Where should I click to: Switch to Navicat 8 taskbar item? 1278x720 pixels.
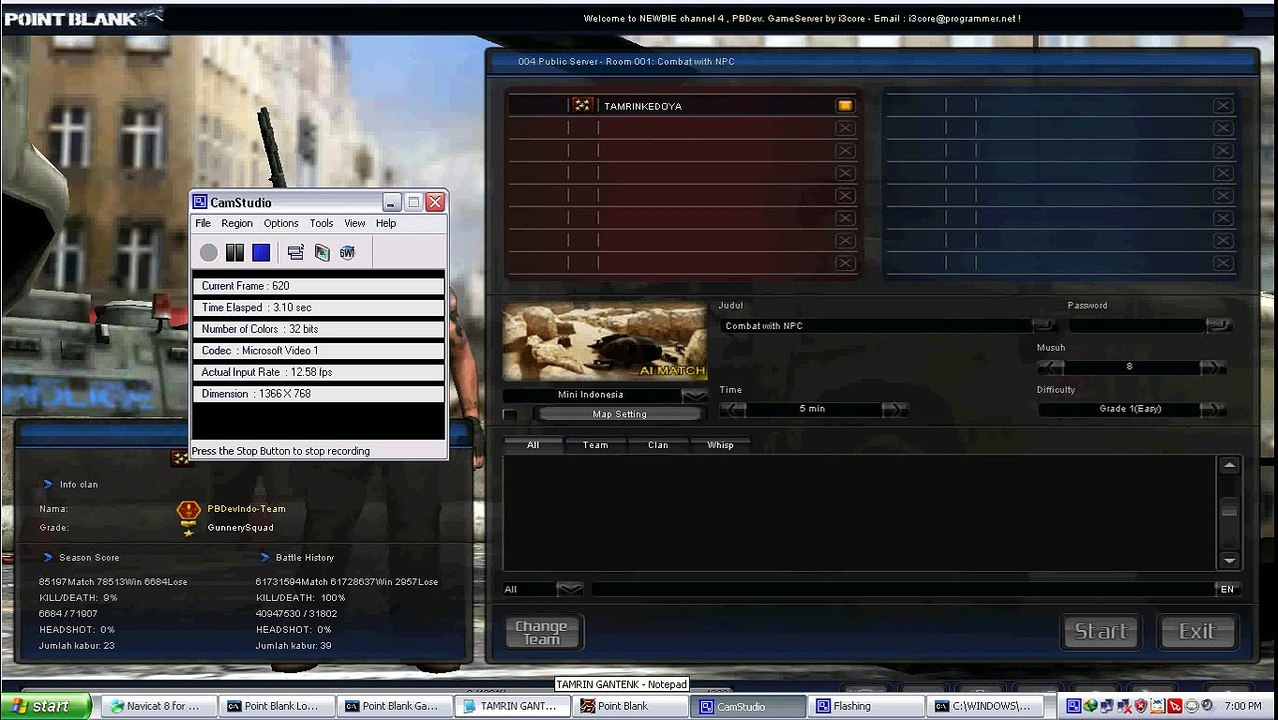click(157, 706)
